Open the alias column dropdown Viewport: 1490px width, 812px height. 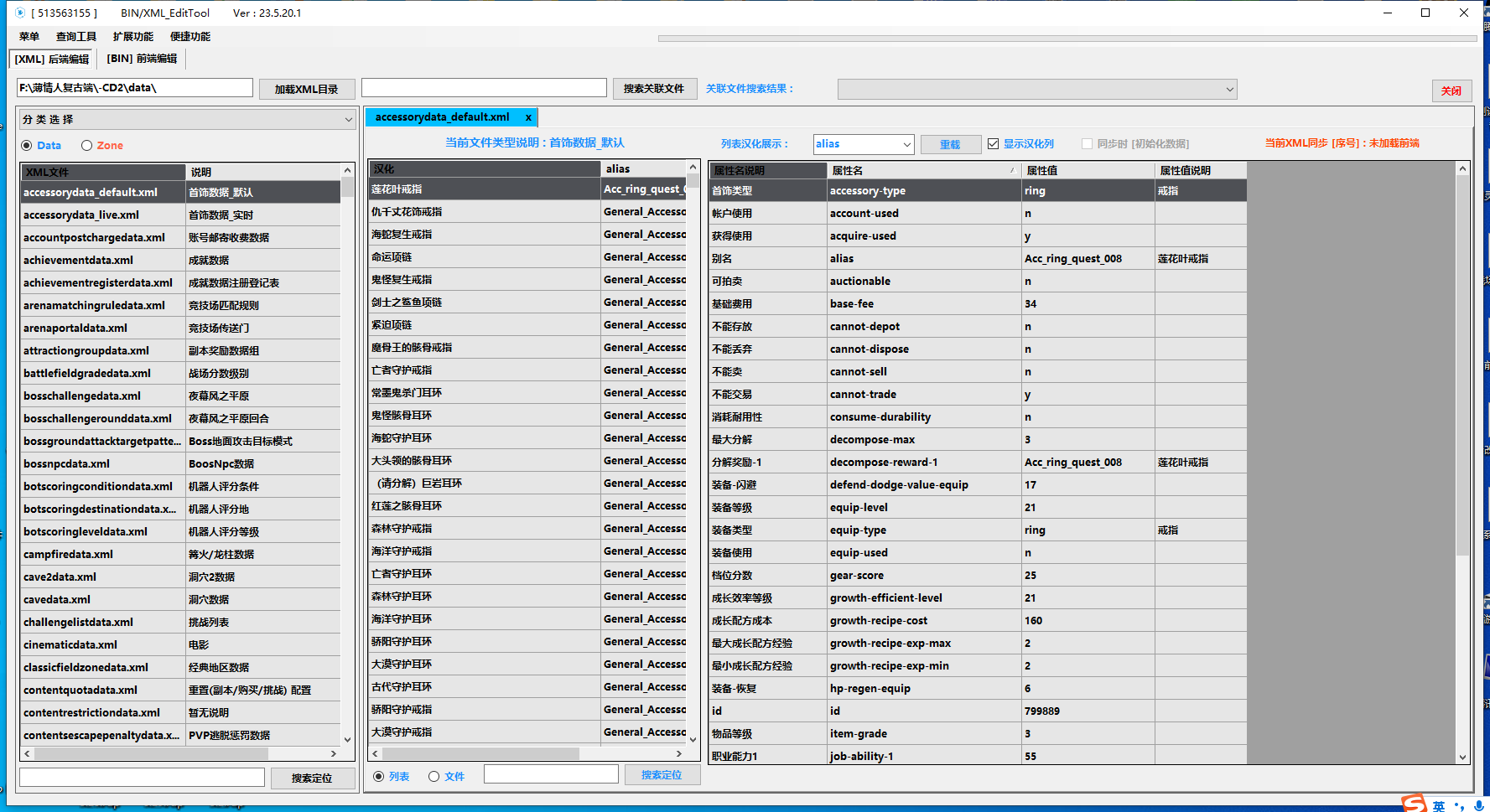click(864, 144)
